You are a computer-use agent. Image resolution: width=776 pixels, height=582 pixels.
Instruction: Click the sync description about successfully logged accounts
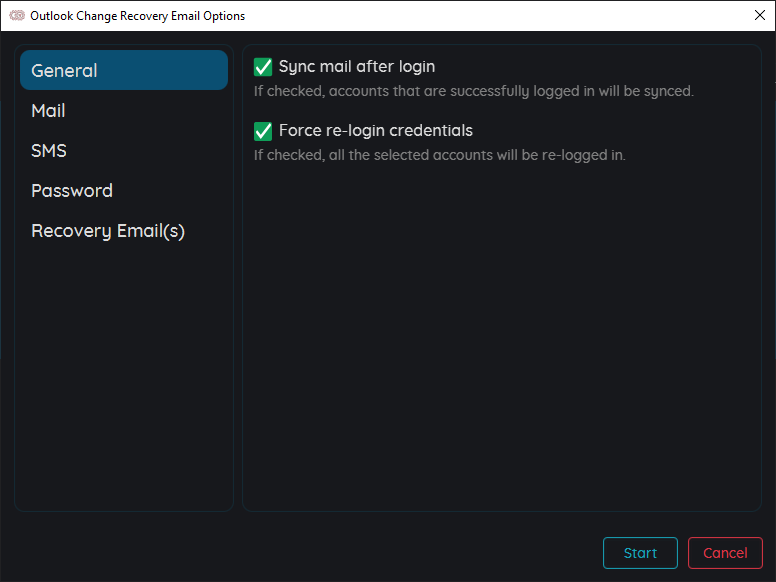click(474, 91)
